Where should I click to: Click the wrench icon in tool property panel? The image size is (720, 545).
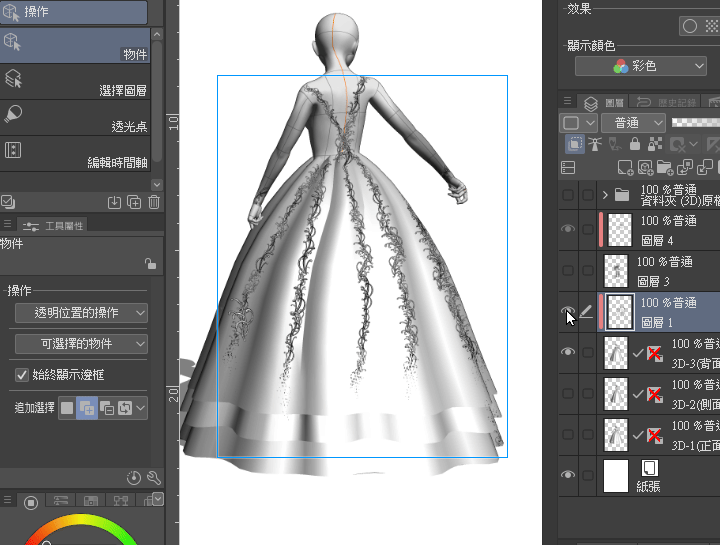click(x=154, y=477)
